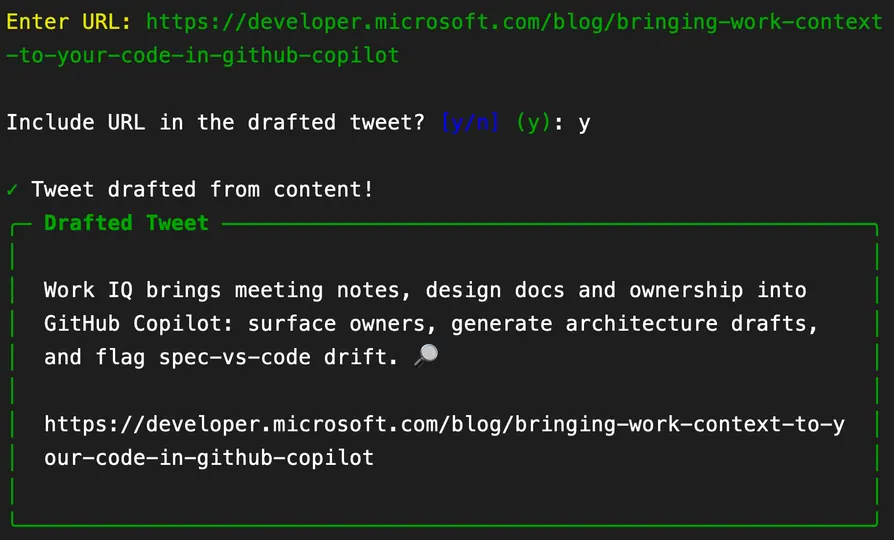
Task: Click the wrapped URL line "our-code-in-github-copilot"
Action: coord(209,458)
